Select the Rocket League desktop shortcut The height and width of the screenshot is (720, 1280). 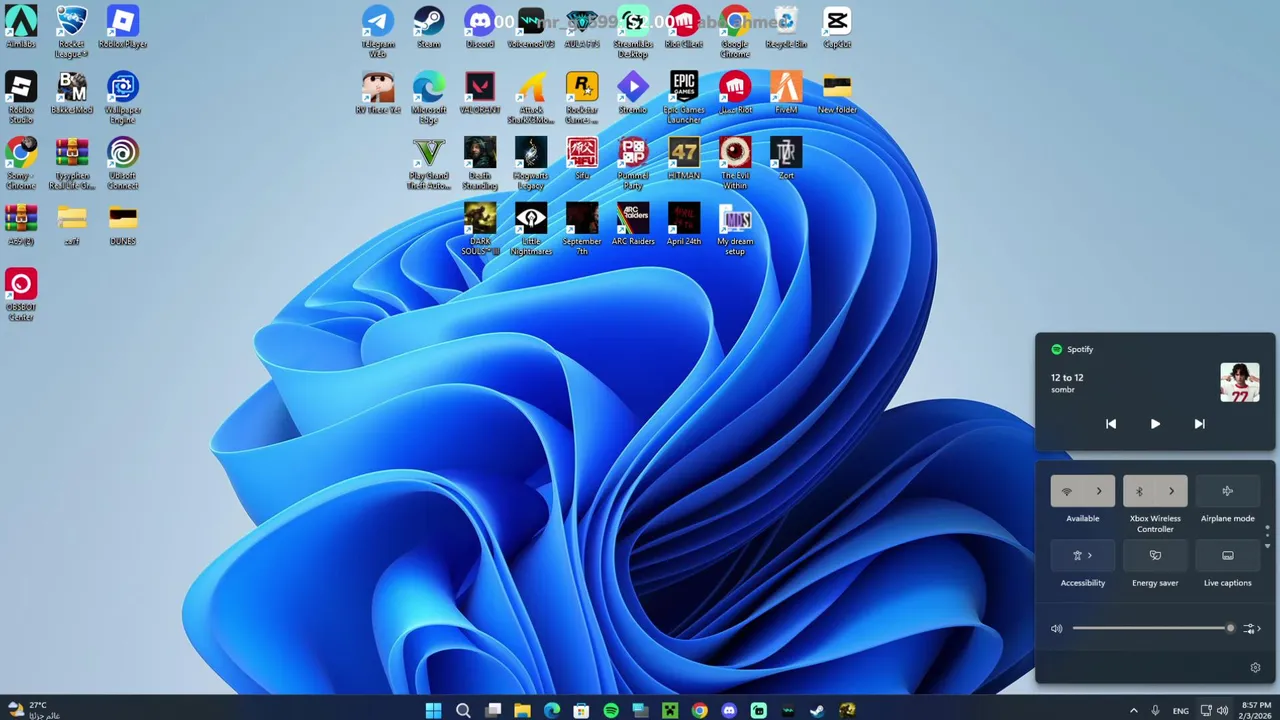pos(72,31)
